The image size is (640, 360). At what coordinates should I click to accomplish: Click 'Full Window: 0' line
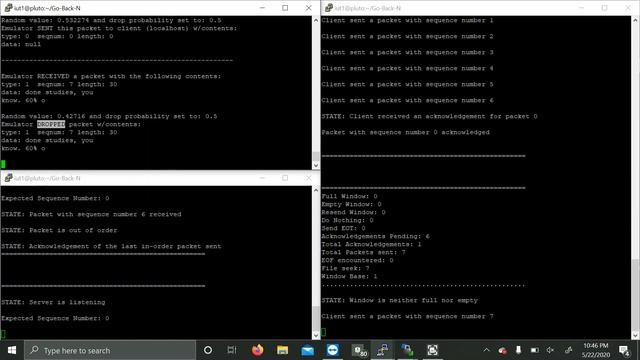[x=349, y=196]
